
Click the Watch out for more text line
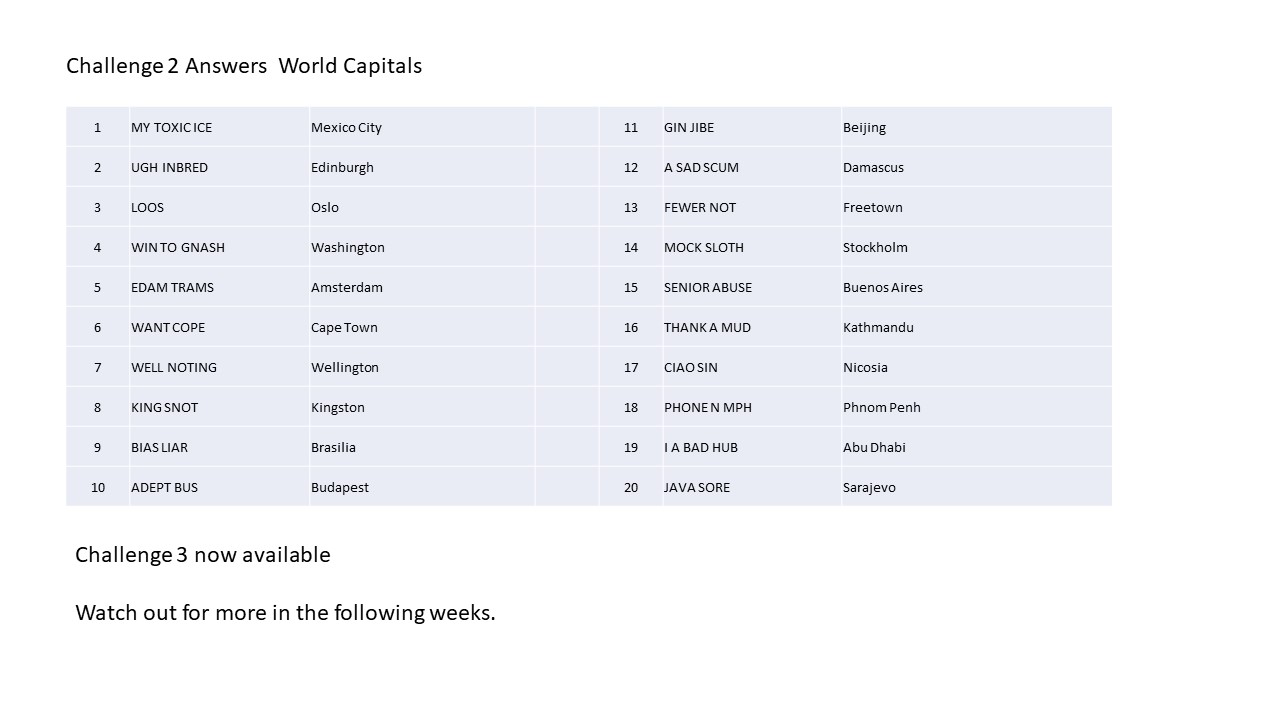pos(285,613)
